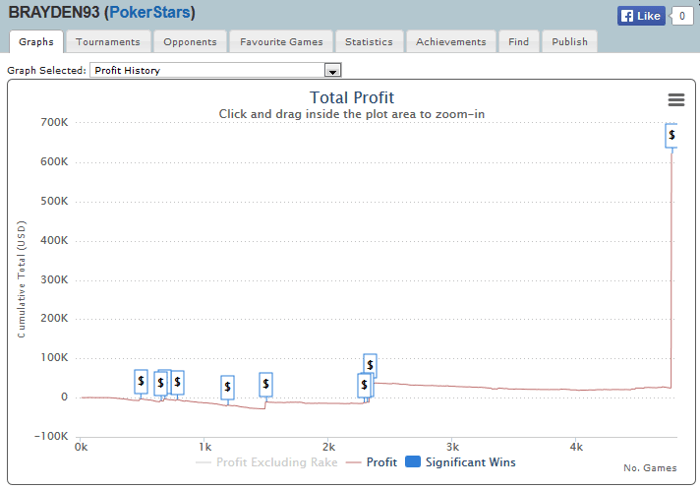Toggle the Profit legend series
The image size is (700, 489).
[x=371, y=462]
